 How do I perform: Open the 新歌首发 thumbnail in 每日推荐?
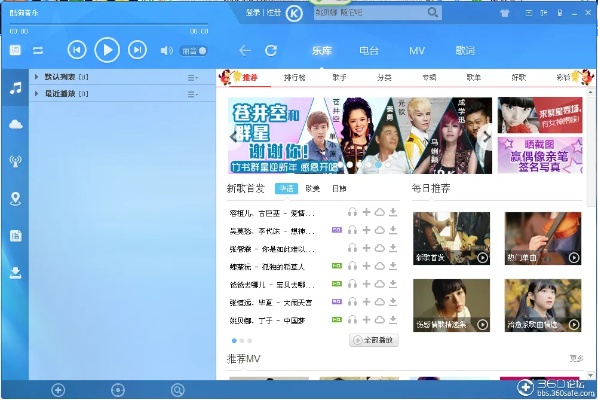click(452, 238)
